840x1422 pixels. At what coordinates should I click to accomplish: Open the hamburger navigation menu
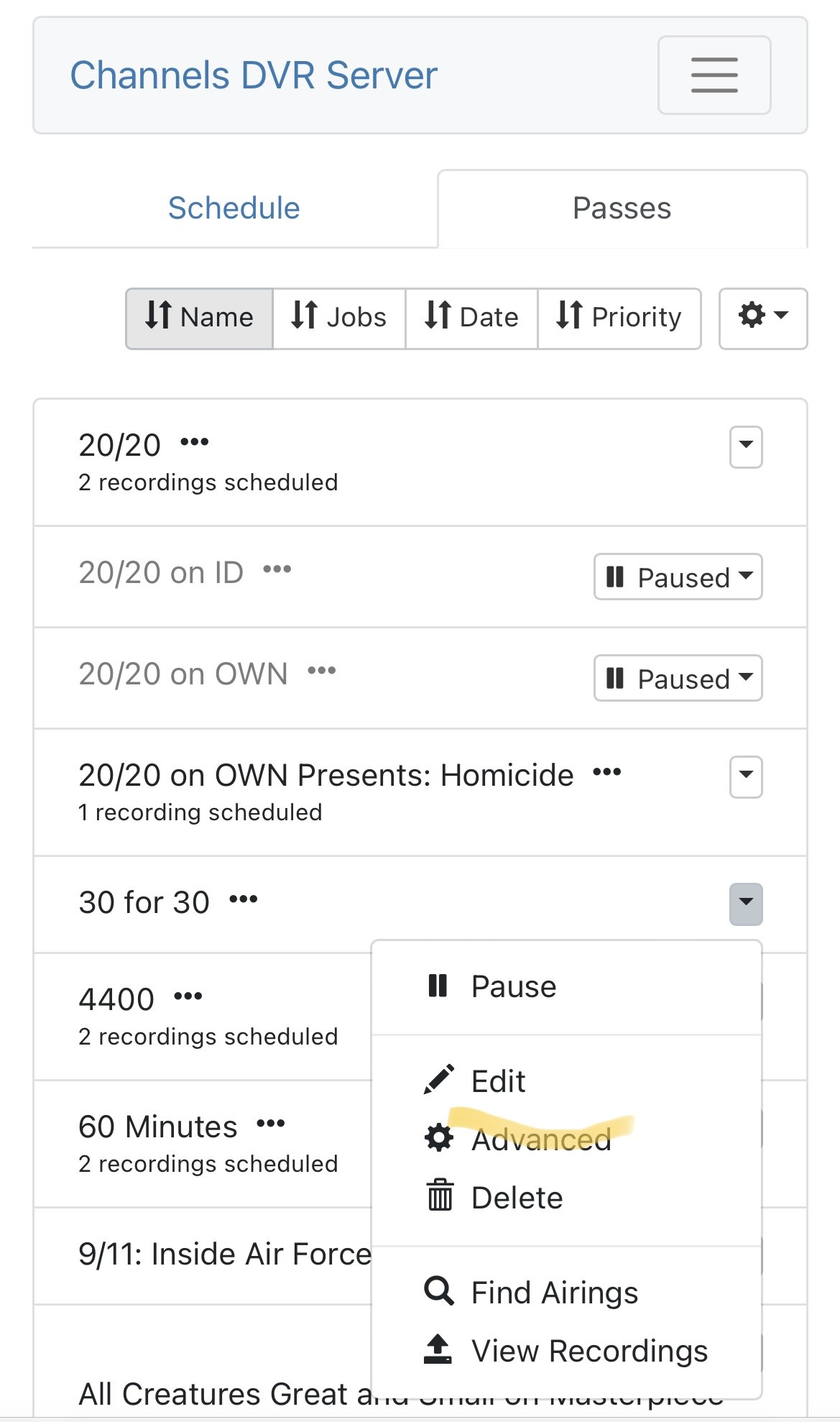pos(714,75)
